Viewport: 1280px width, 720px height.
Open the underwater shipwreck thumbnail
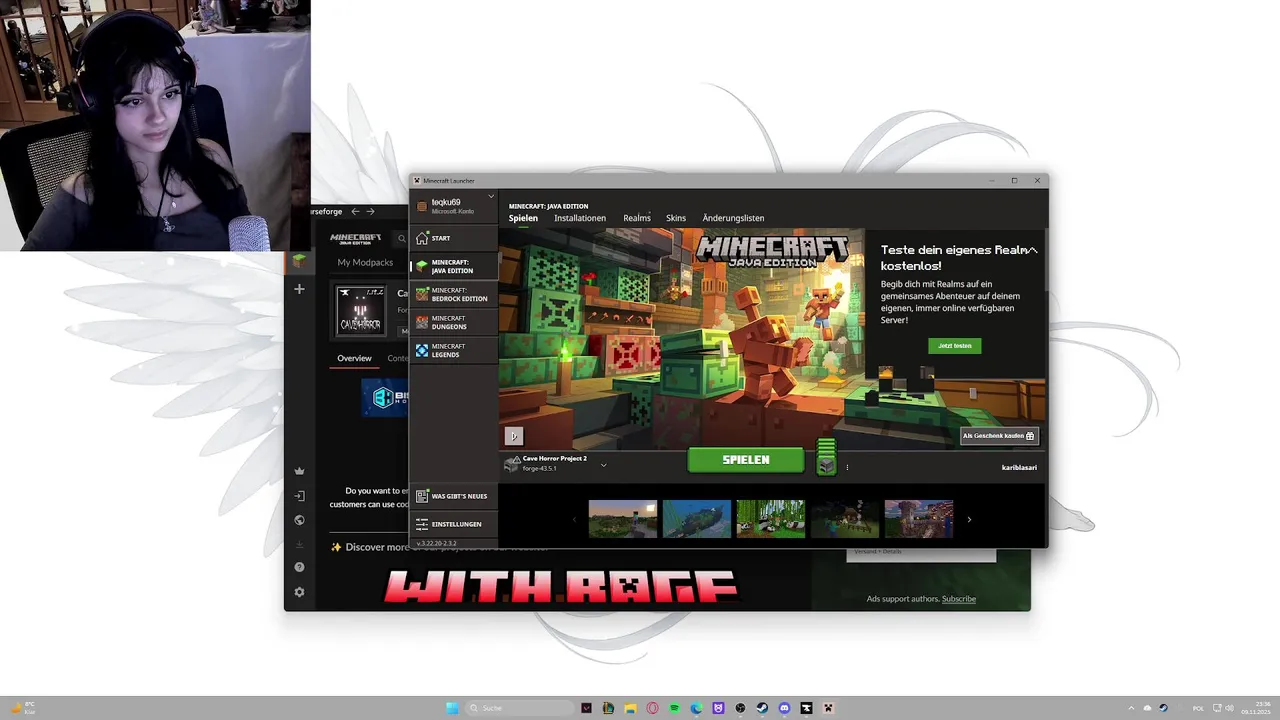coord(697,519)
